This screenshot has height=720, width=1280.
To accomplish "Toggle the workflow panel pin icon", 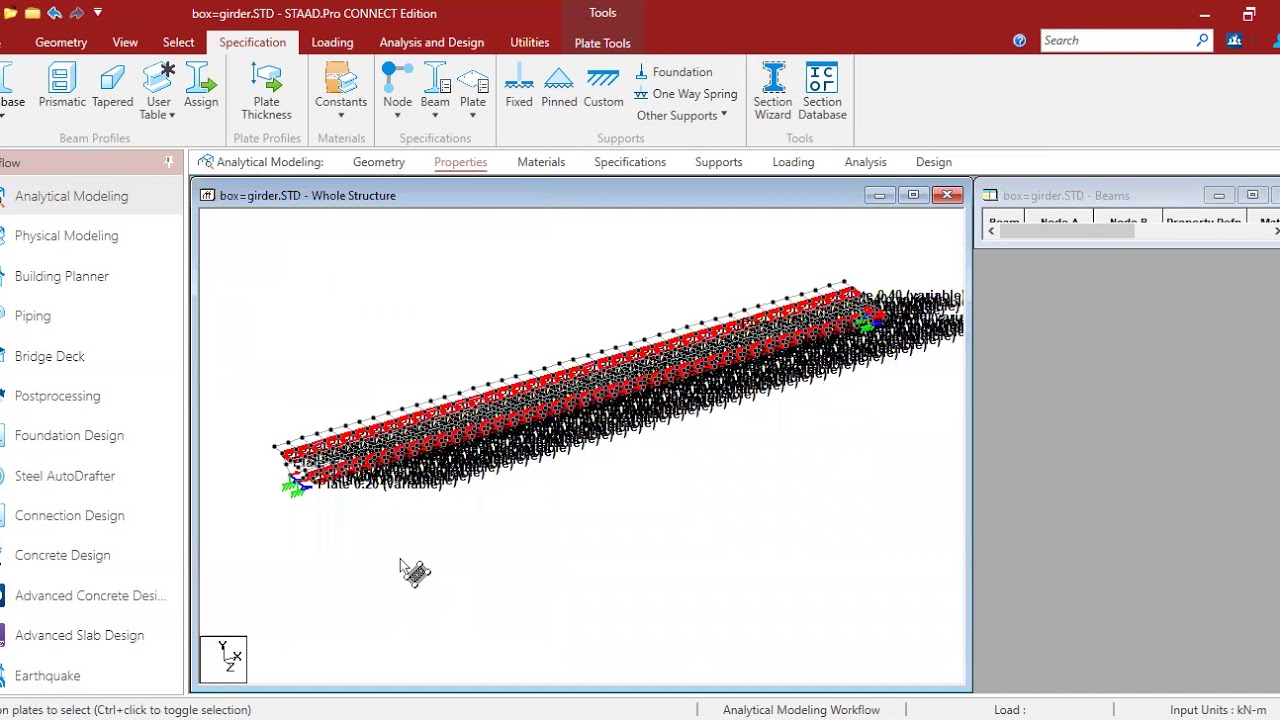I will pos(168,162).
